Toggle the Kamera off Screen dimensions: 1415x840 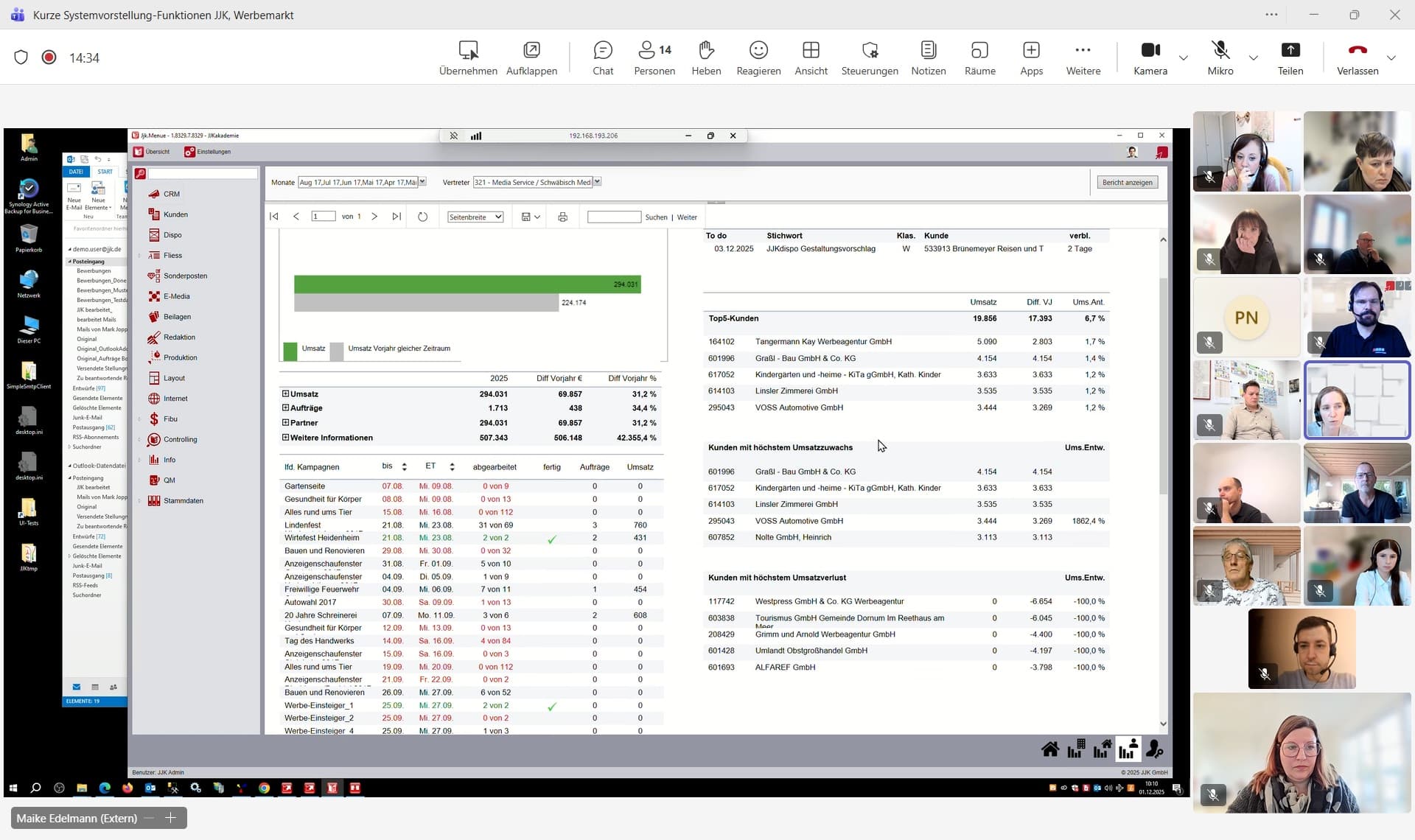[x=1150, y=57]
